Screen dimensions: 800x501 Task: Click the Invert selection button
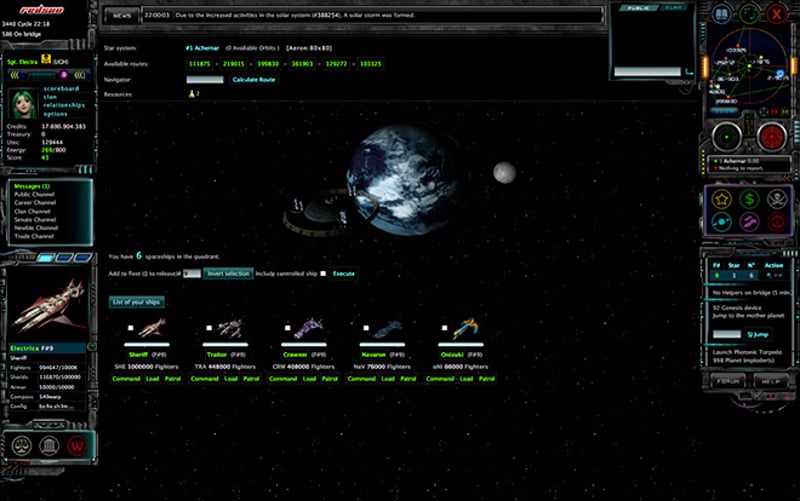point(228,273)
